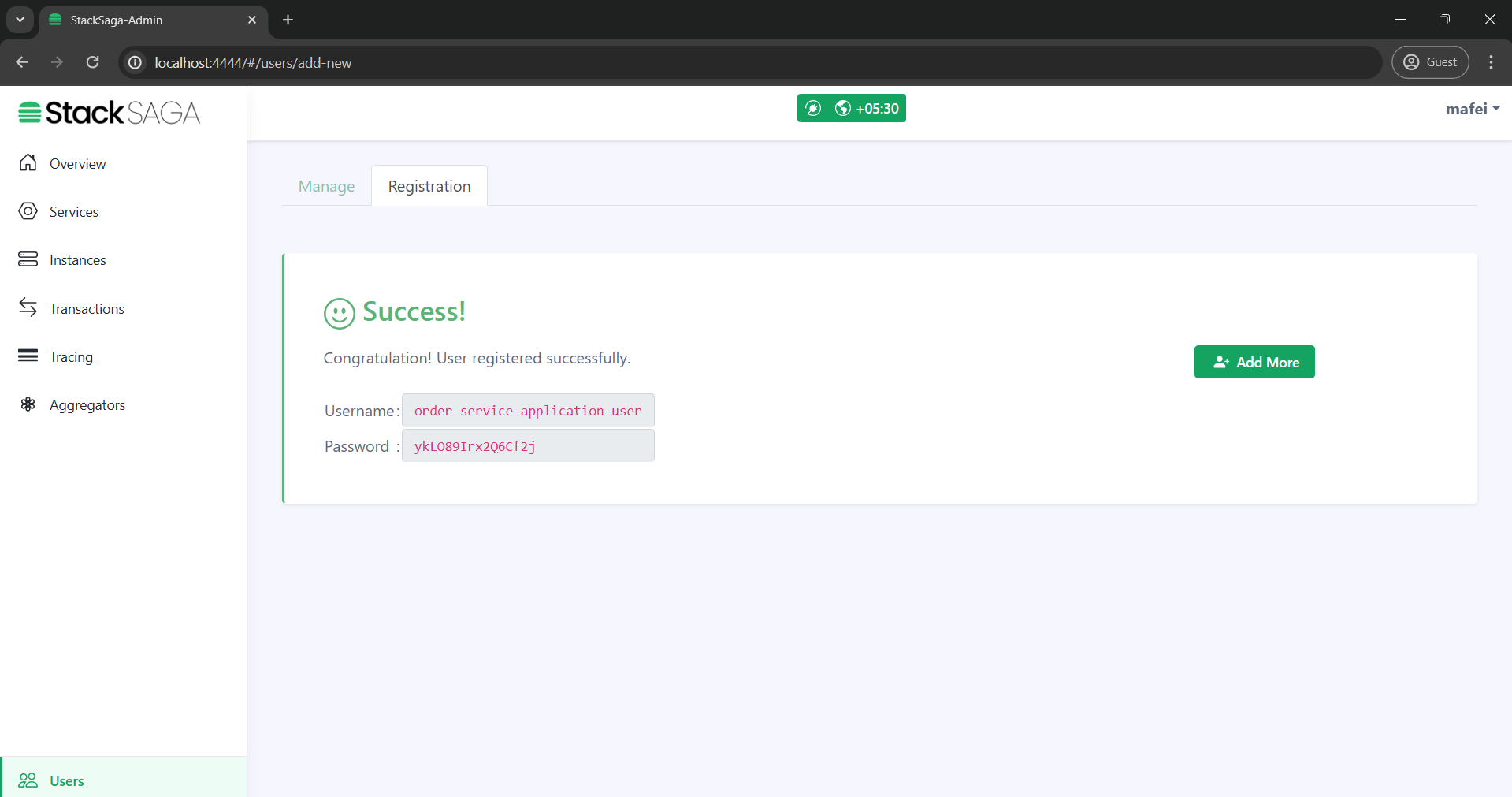Select the generated password field
This screenshot has height=797, width=1512.
(x=528, y=445)
